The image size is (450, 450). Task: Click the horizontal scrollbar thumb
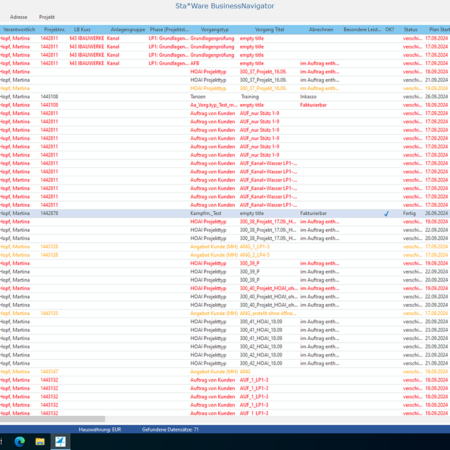(x=52, y=419)
